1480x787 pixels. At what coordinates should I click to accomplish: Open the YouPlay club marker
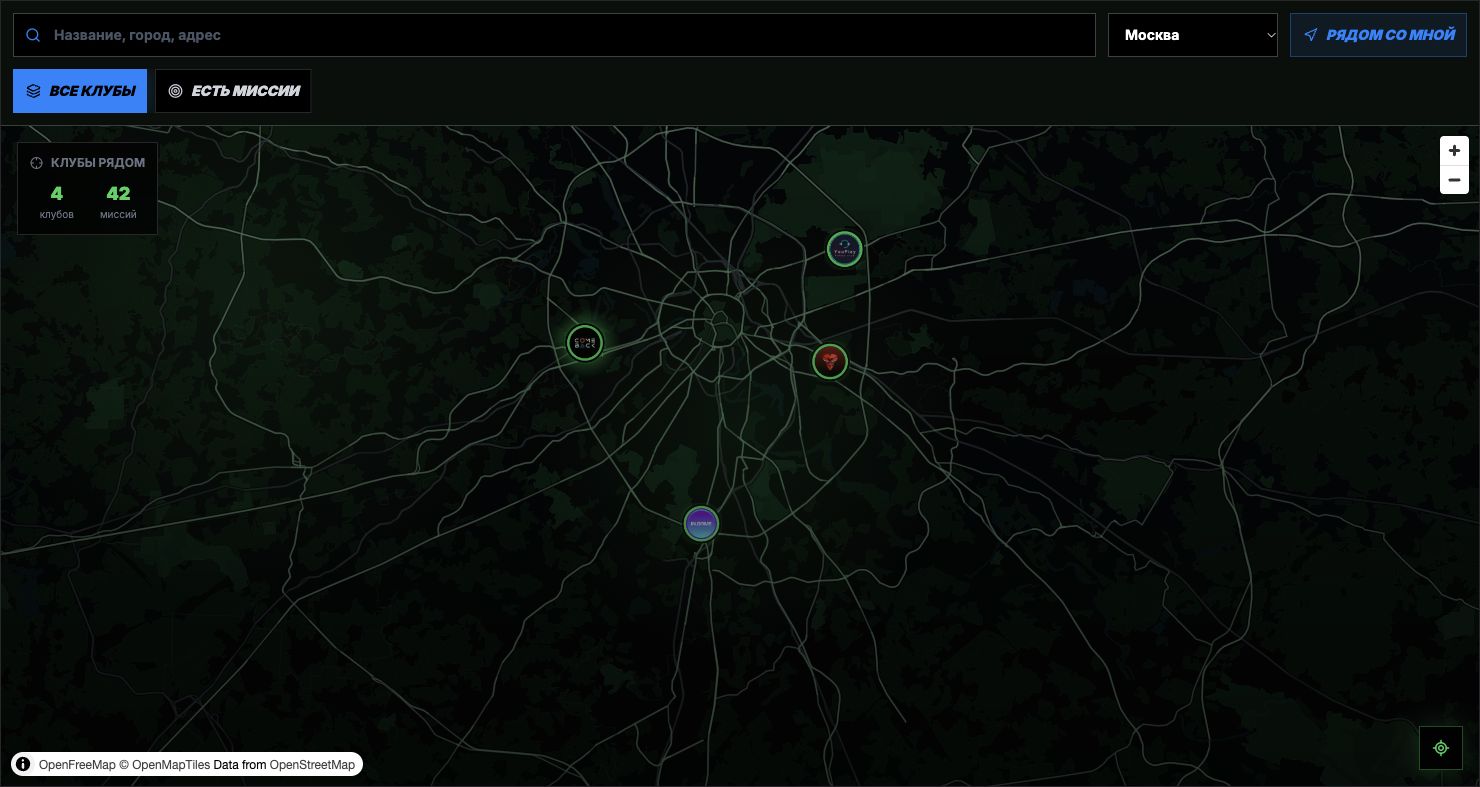coord(845,249)
